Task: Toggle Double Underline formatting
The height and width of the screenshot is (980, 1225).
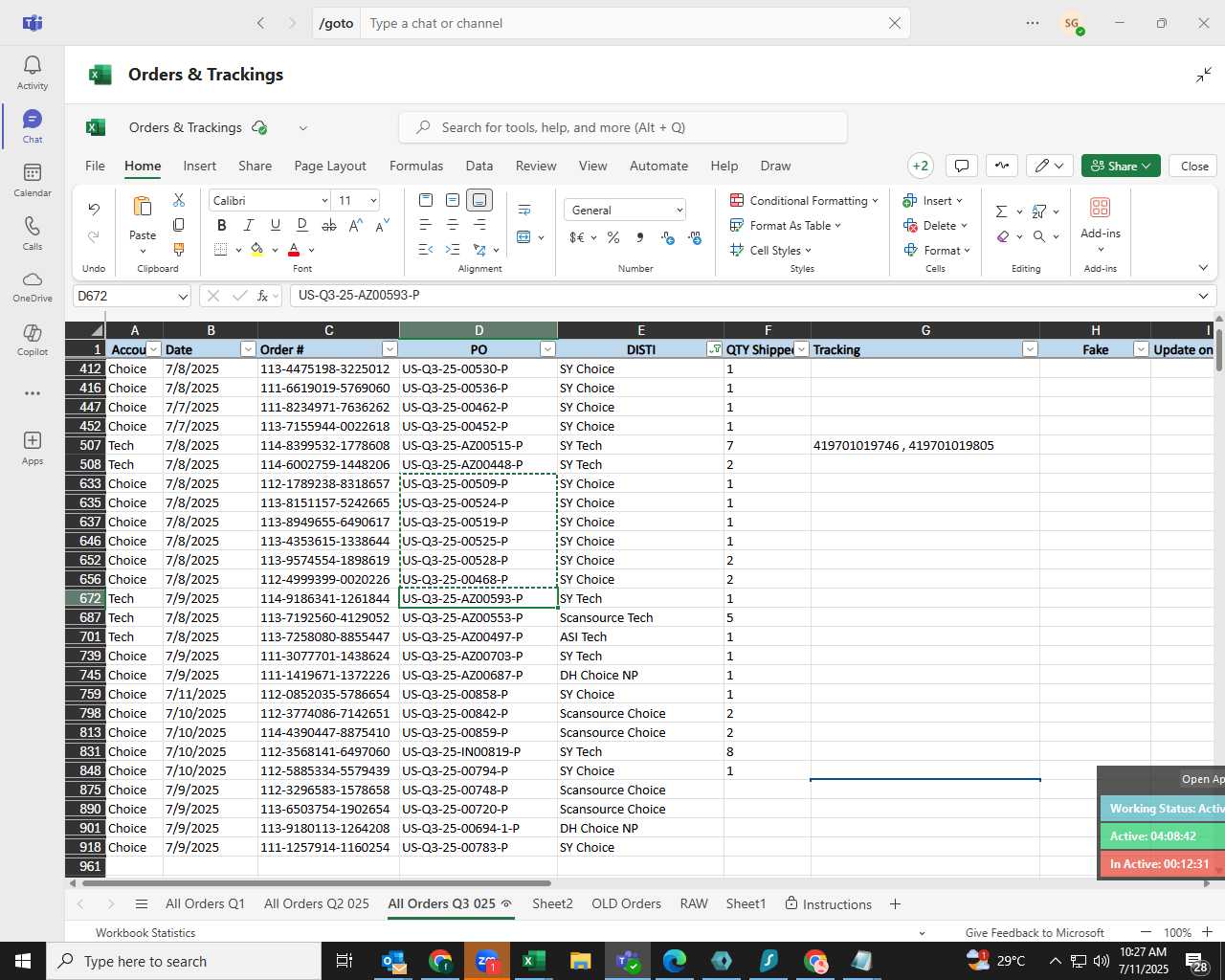Action: (x=302, y=225)
